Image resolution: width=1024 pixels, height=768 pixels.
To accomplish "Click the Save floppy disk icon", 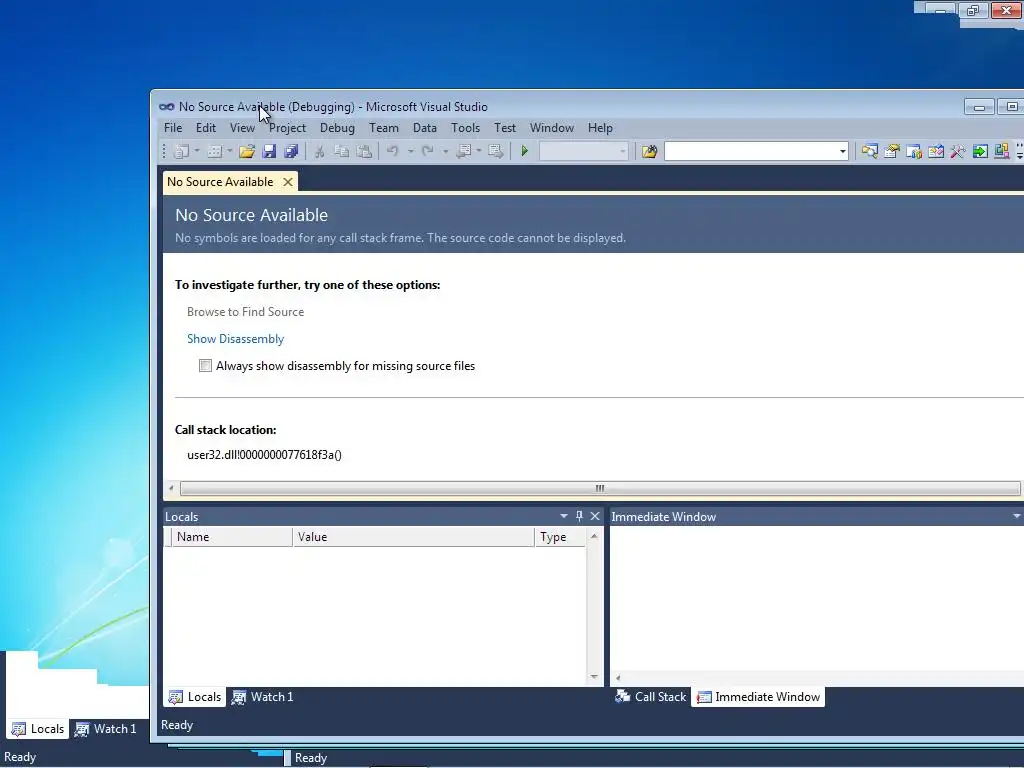I will 269,152.
